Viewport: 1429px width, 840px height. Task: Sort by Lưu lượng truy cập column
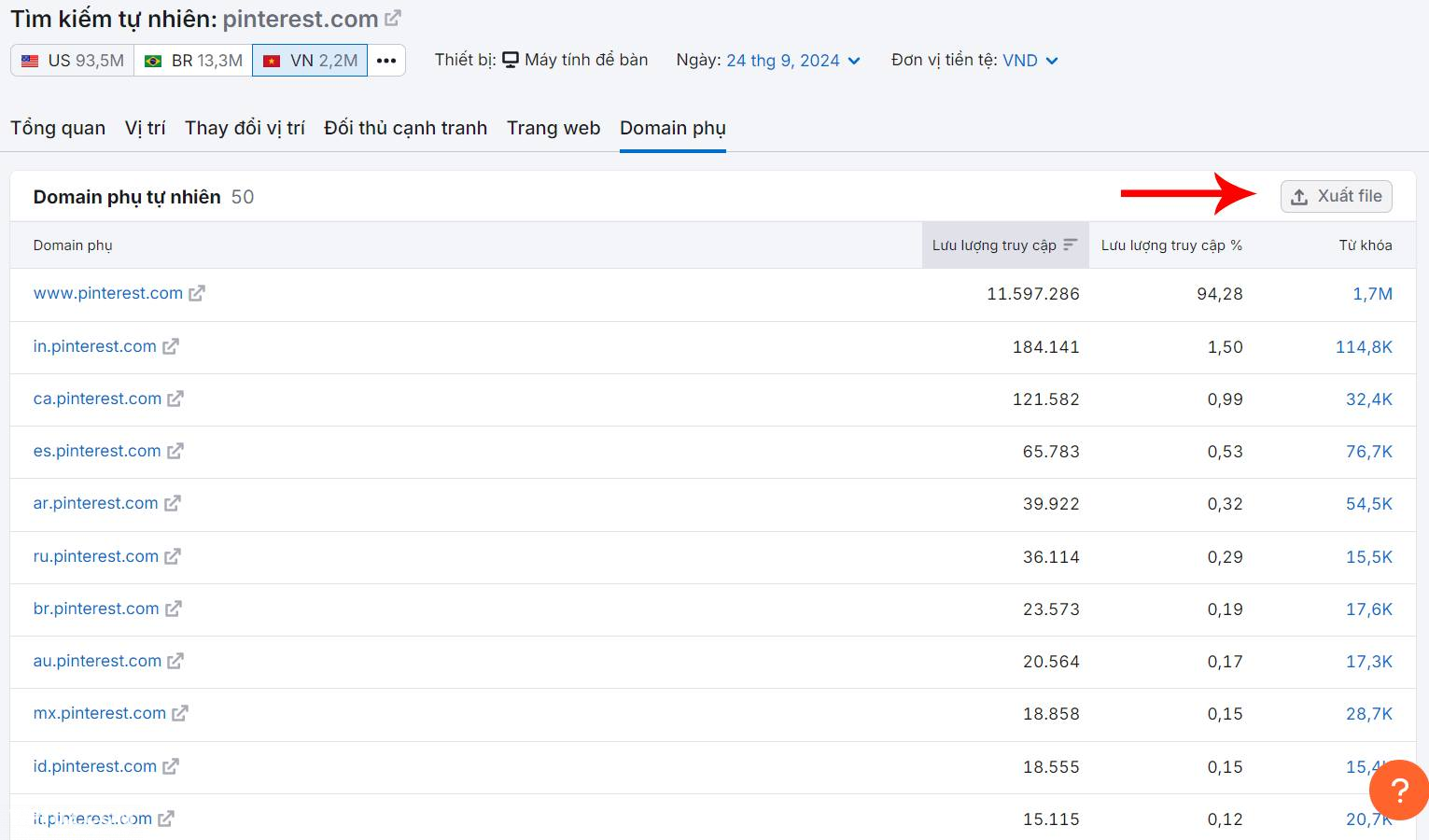[x=1005, y=245]
